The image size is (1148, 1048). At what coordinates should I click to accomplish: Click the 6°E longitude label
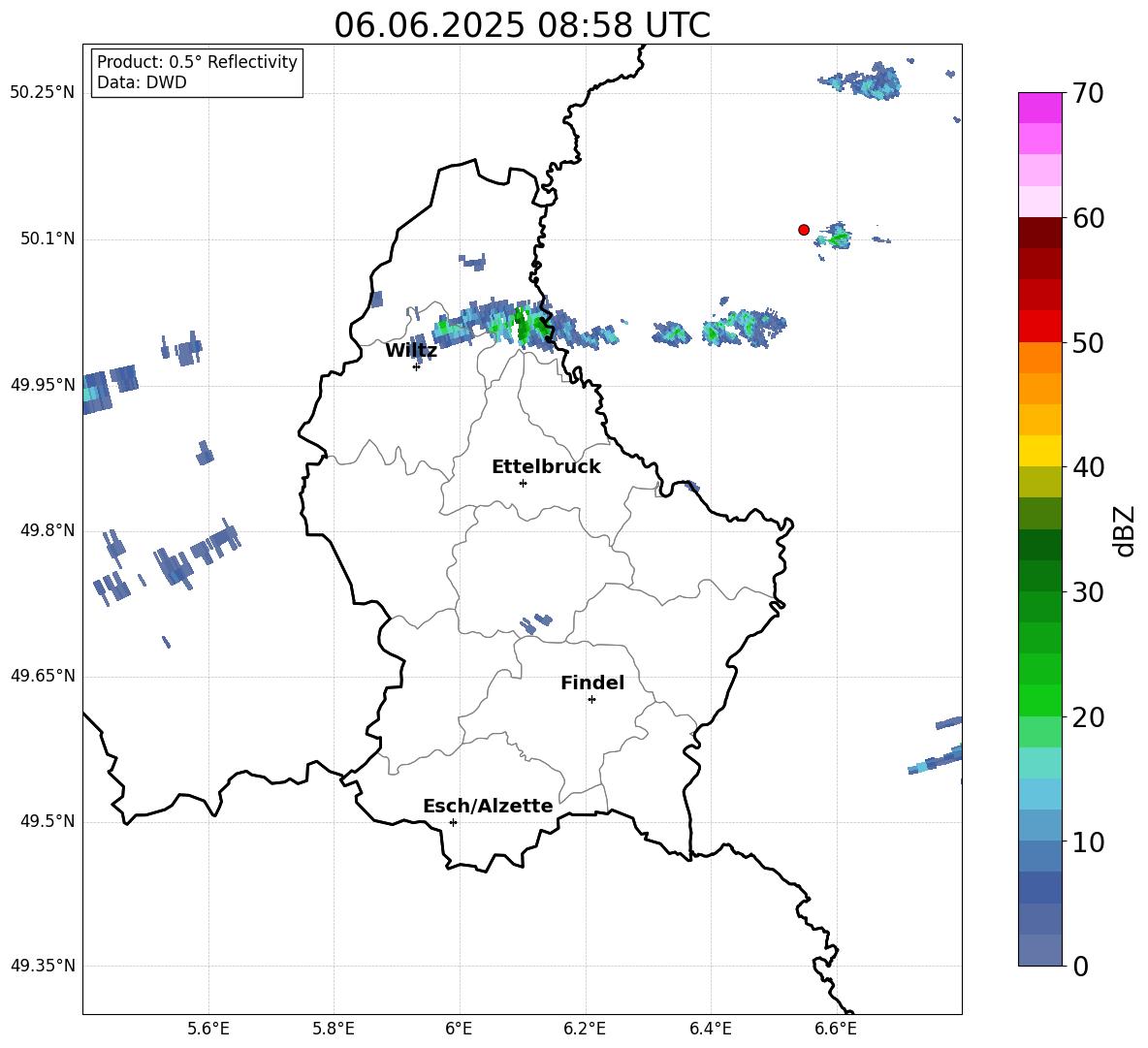click(x=459, y=1029)
